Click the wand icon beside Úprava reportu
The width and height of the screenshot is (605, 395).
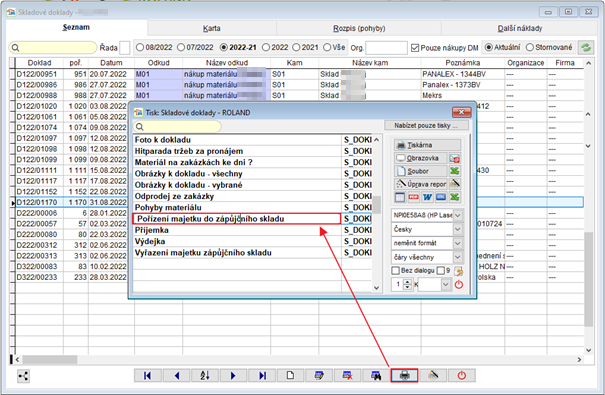[x=455, y=184]
